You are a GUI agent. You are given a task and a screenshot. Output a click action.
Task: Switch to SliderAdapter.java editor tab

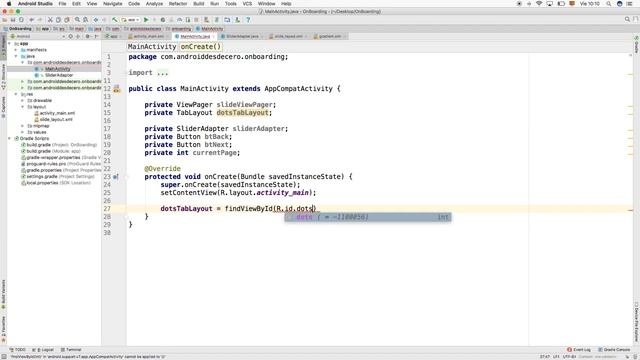[x=241, y=36]
